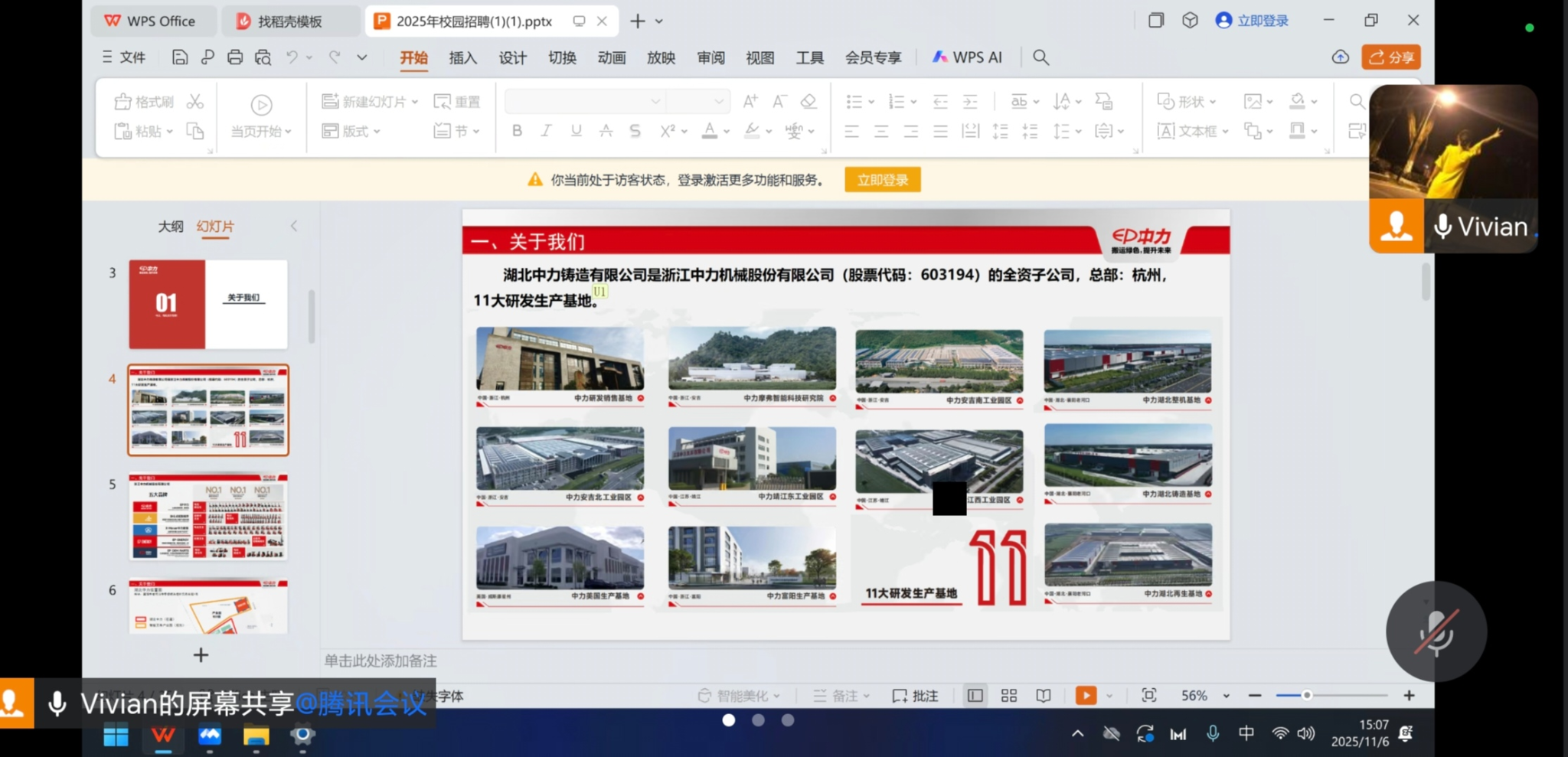The width and height of the screenshot is (1568, 757).
Task: Open the search magnifier in ribbon bar
Action: 1040,57
